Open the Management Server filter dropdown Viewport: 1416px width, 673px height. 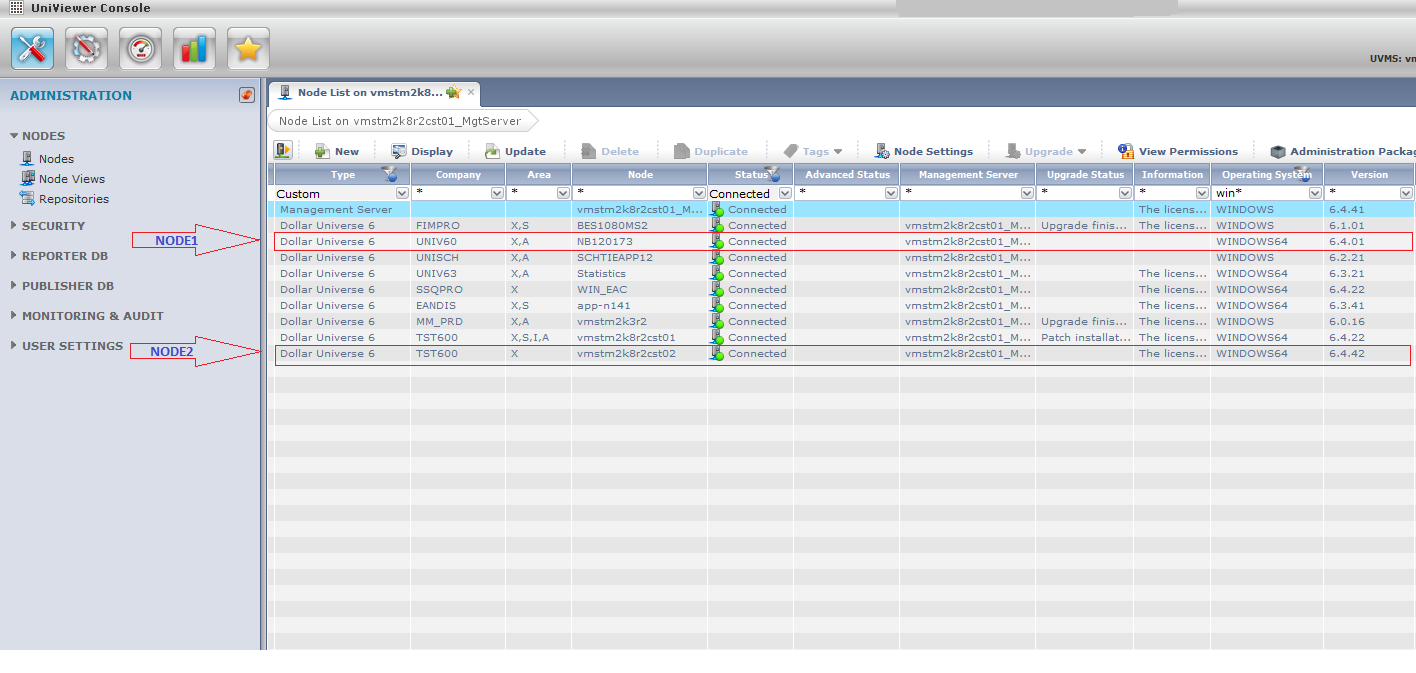pyautogui.click(x=1027, y=193)
